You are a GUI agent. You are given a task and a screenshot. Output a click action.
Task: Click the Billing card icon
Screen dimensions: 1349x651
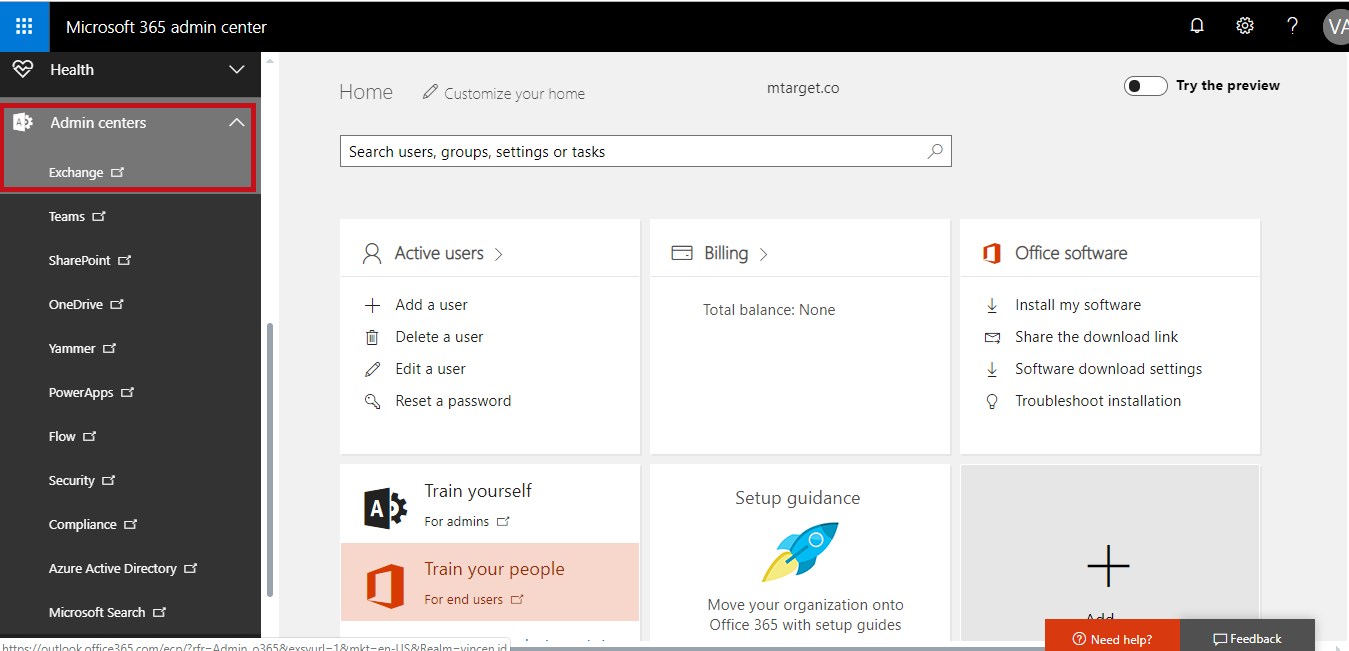682,253
